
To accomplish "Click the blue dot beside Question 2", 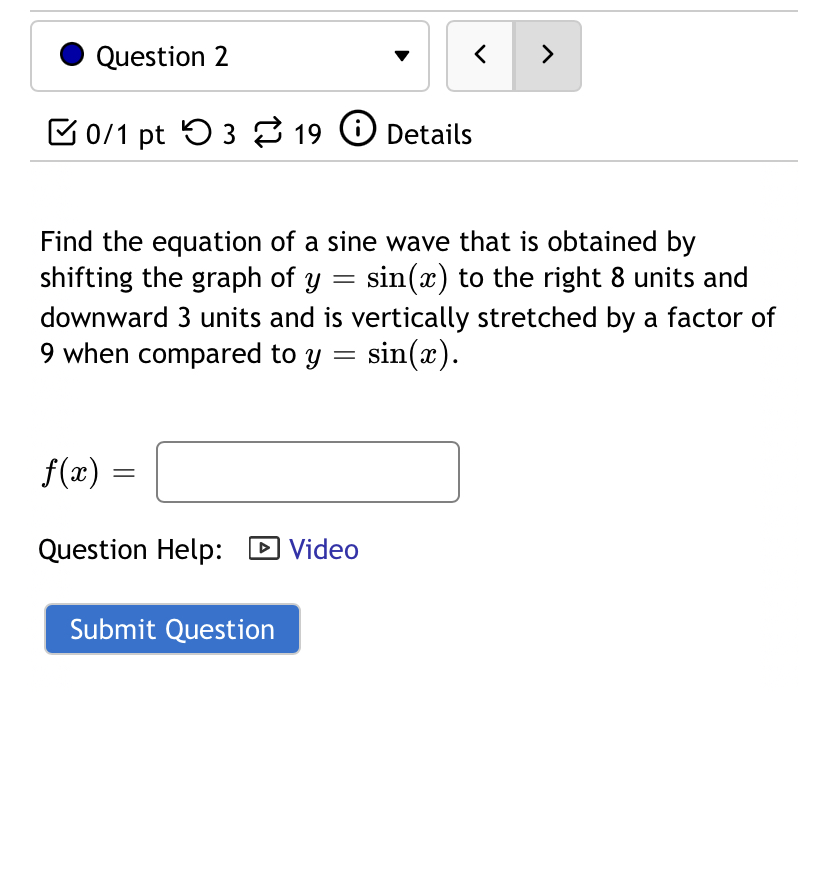I will tap(70, 54).
